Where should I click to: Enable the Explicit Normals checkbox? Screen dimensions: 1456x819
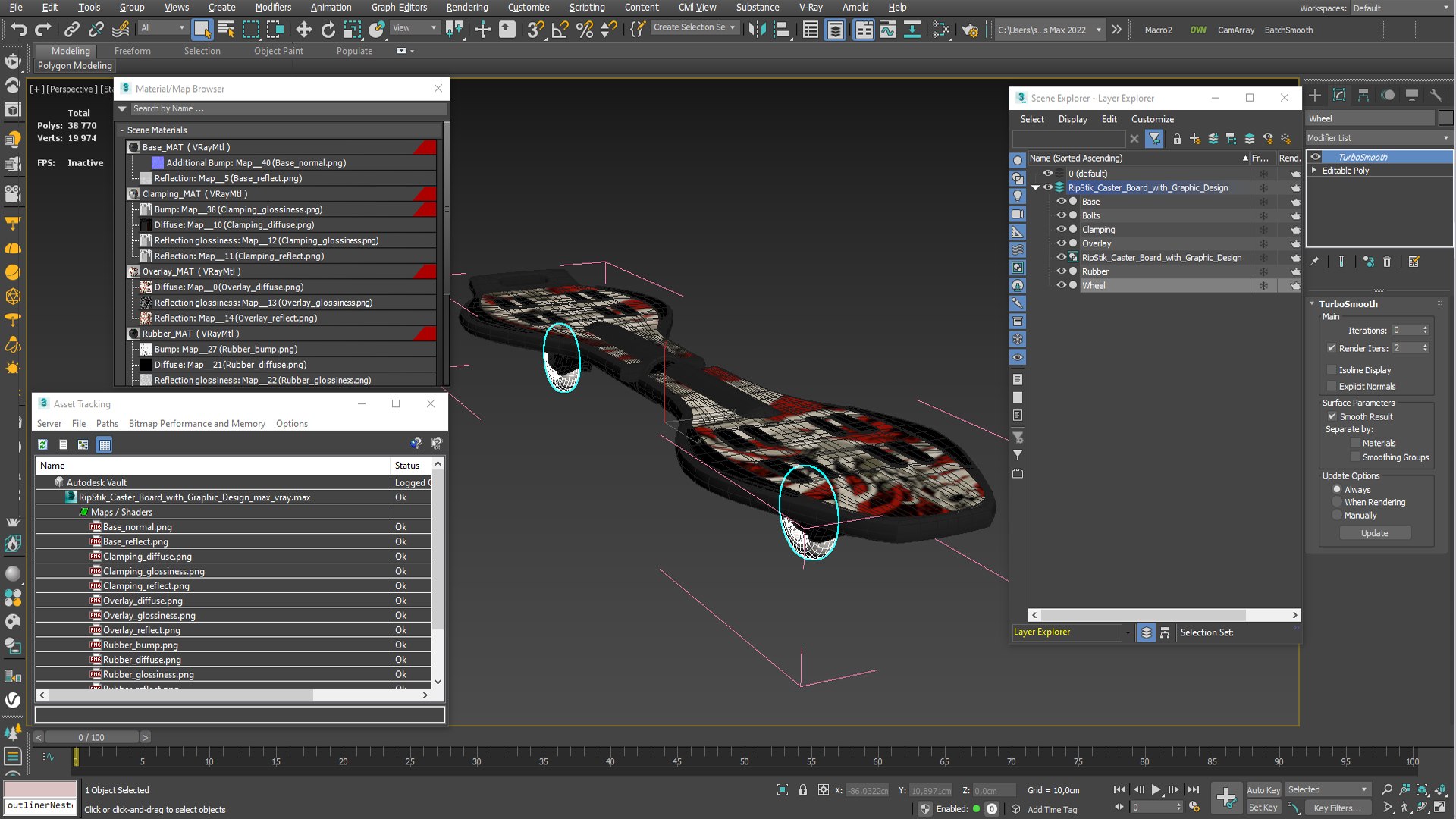tap(1331, 386)
